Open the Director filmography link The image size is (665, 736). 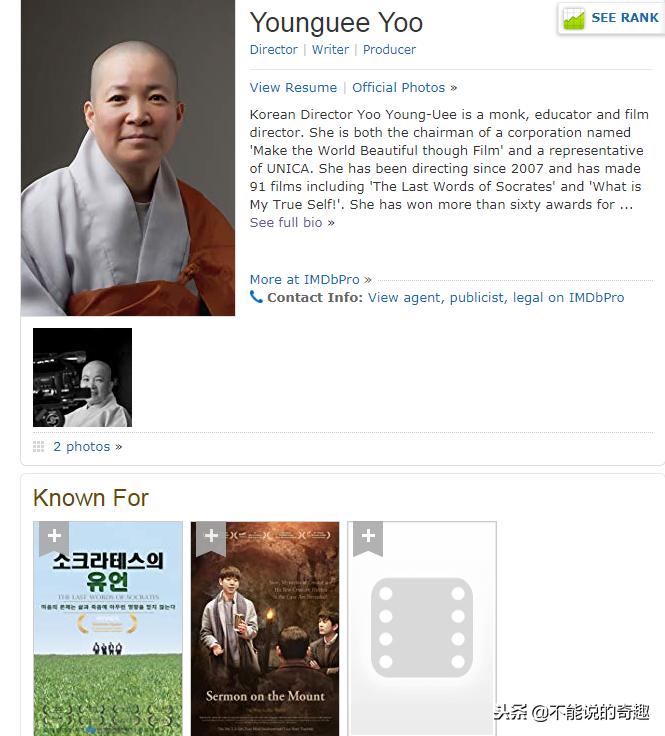(x=274, y=50)
